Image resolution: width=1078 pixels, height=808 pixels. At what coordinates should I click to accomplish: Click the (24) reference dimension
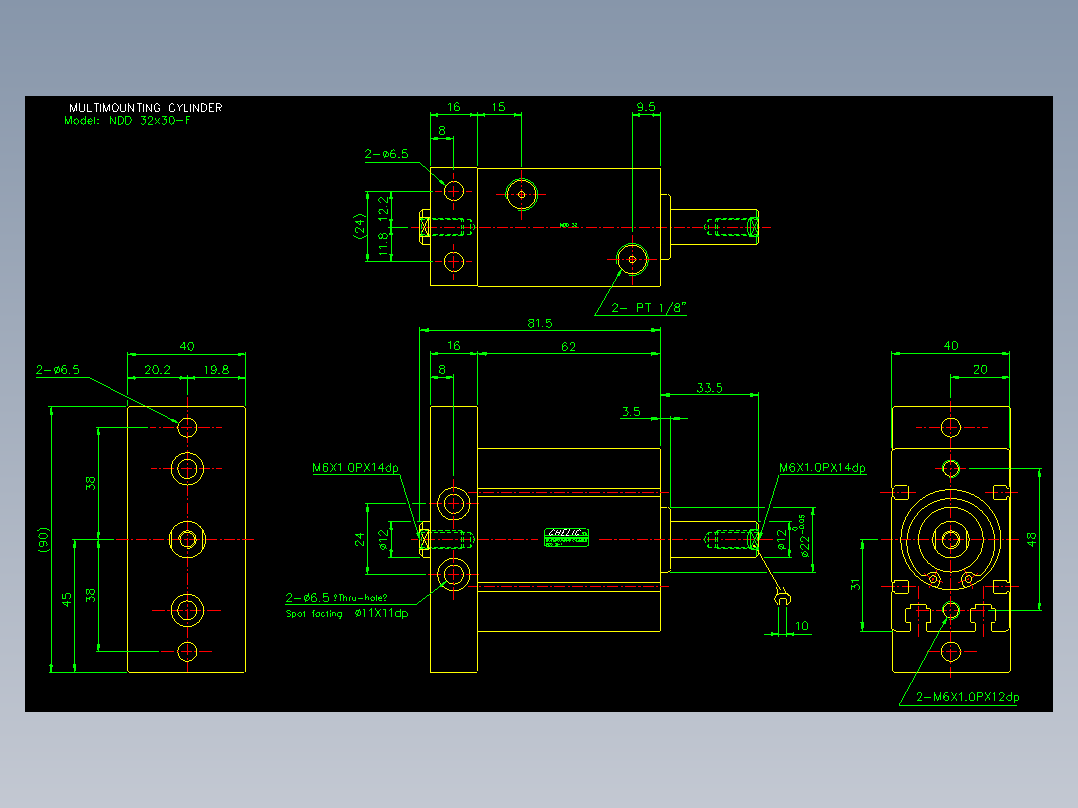358,226
